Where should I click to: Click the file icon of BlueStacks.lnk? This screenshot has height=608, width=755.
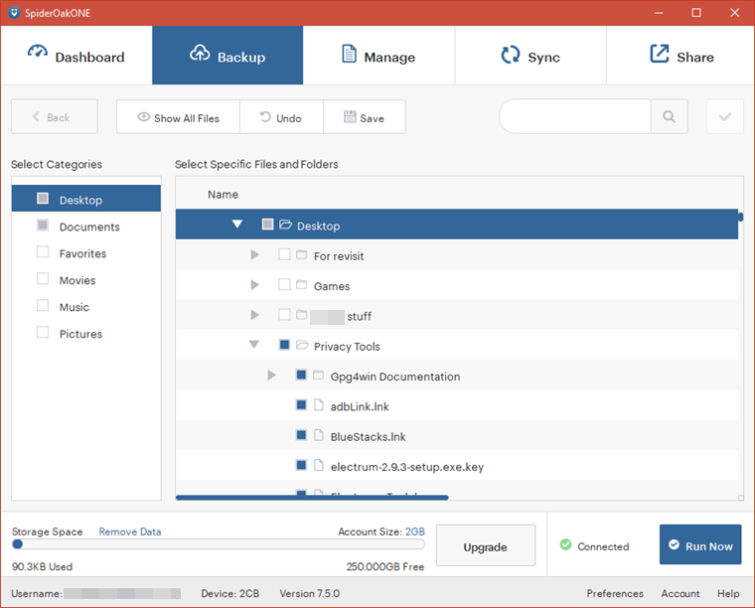(318, 435)
